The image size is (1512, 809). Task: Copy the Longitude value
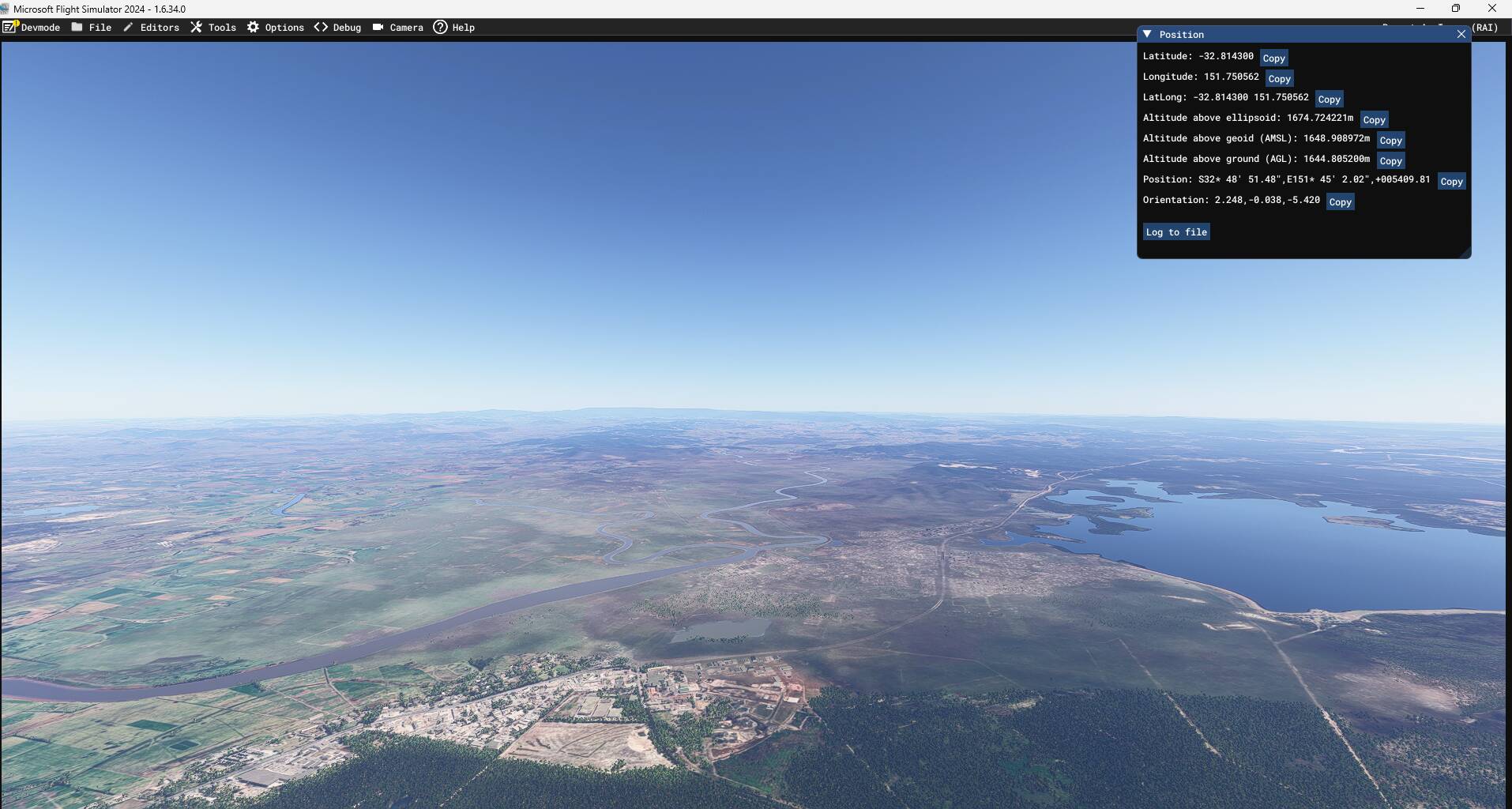[1279, 78]
